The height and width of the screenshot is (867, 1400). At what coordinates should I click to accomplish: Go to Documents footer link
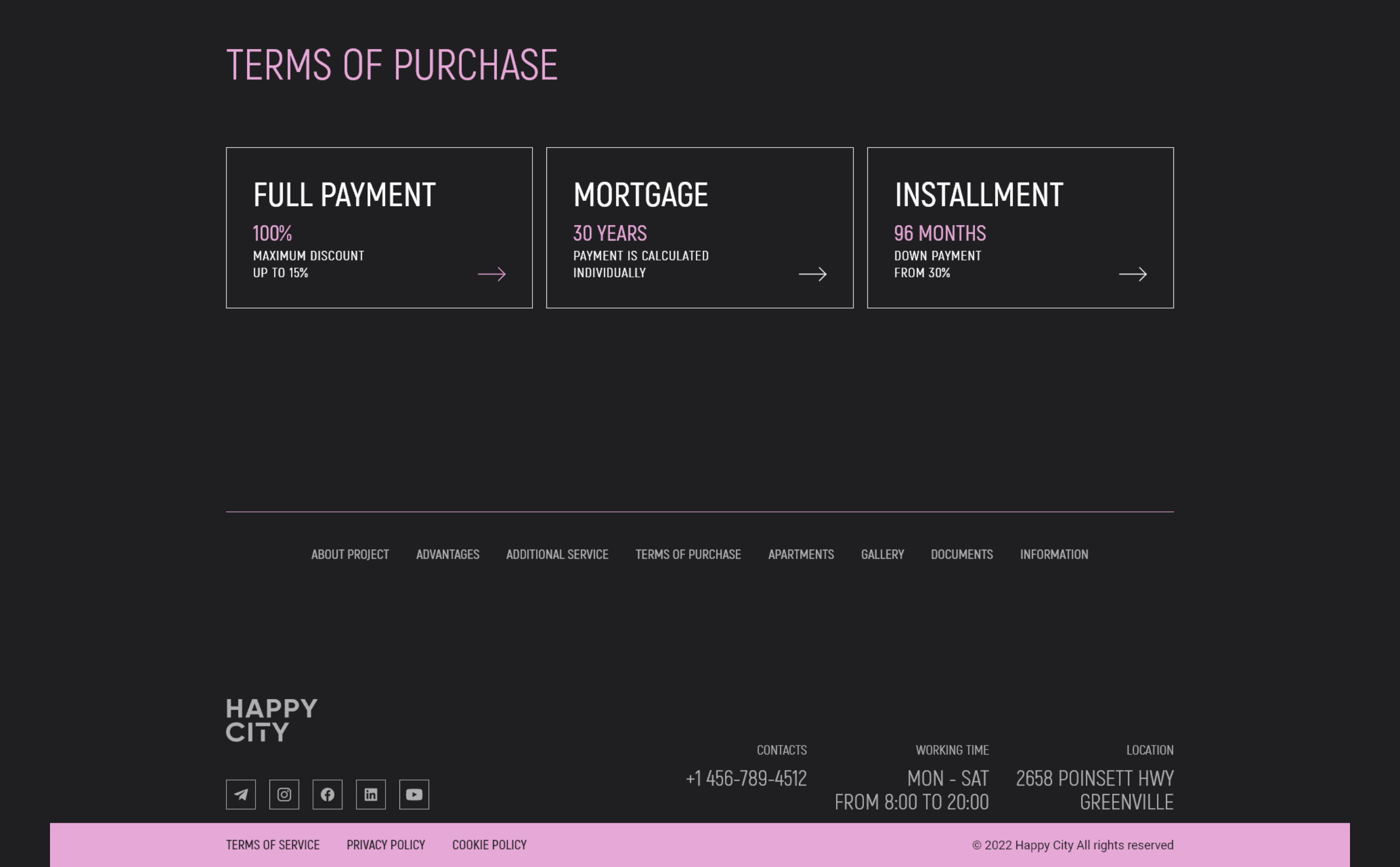point(961,554)
